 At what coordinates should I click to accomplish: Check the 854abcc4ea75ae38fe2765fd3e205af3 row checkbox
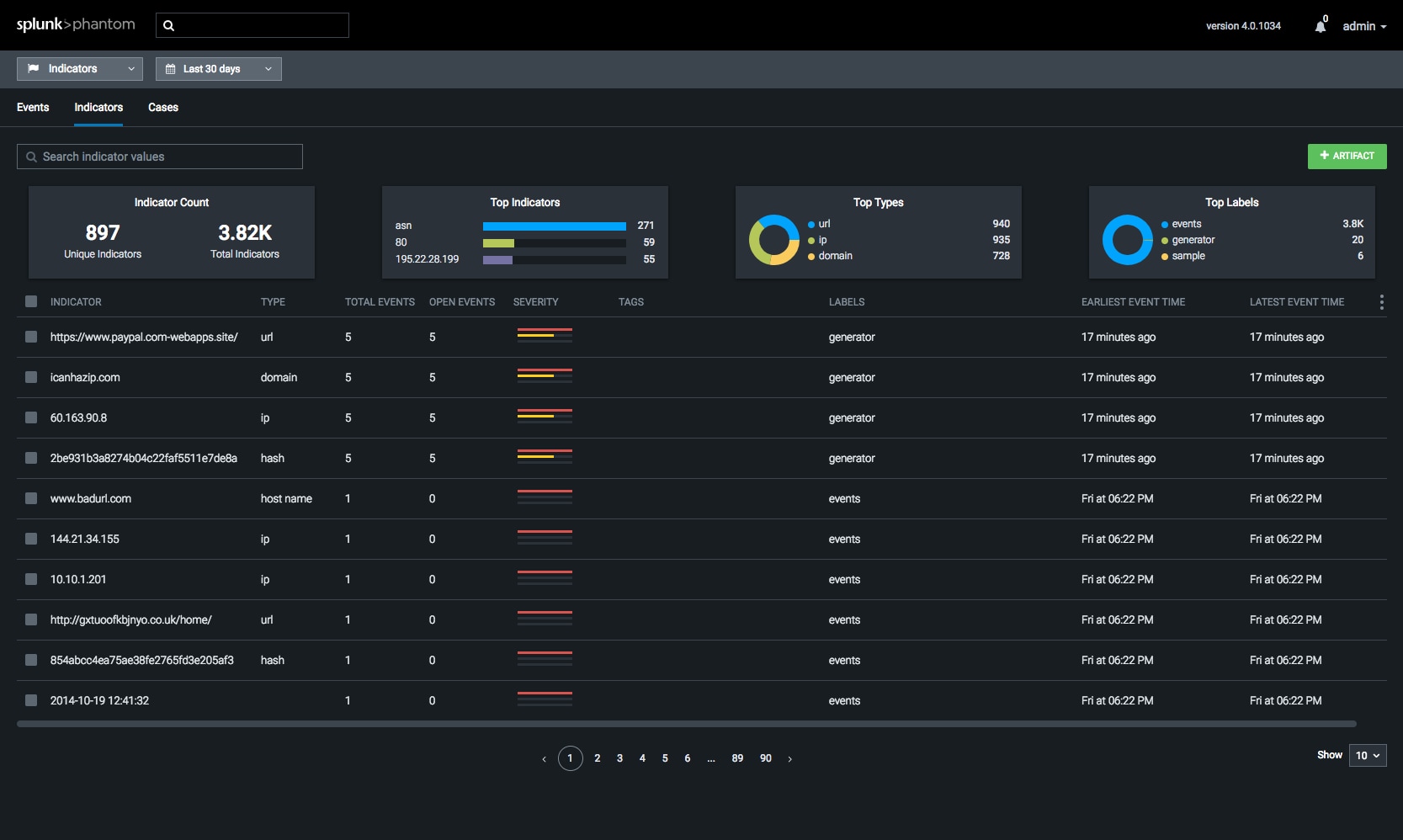coord(31,660)
